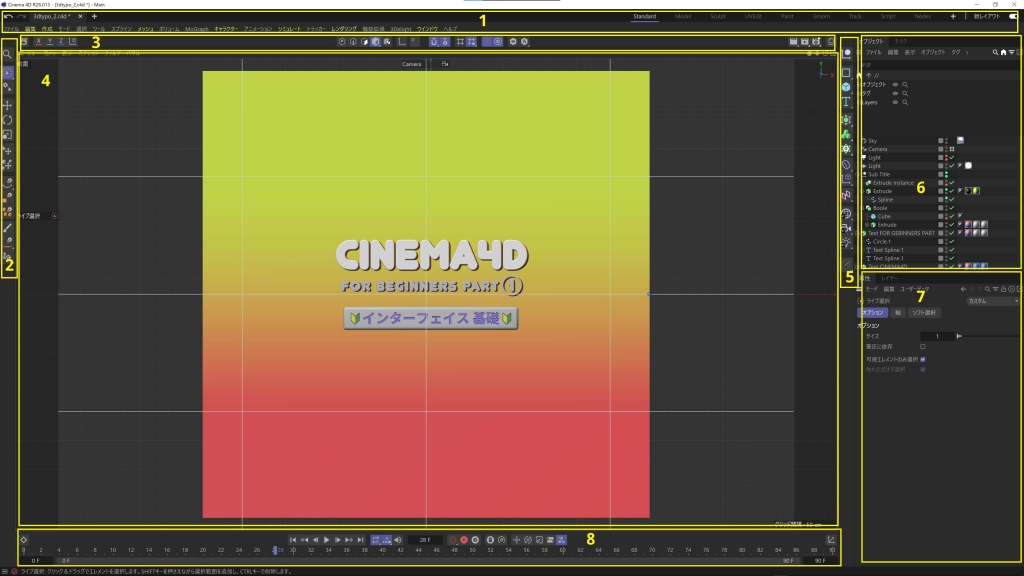The height and width of the screenshot is (576, 1024).
Task: Switch to the テイク tab
Action: [x=901, y=41]
